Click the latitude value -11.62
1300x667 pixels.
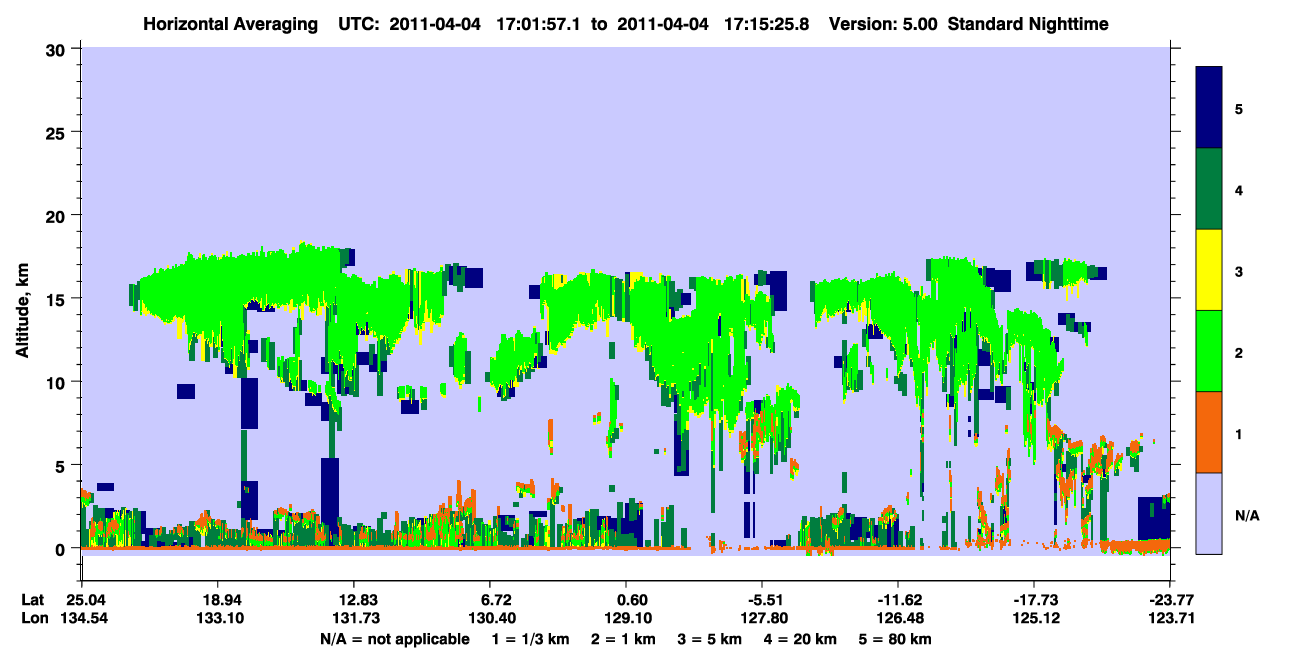pos(897,600)
